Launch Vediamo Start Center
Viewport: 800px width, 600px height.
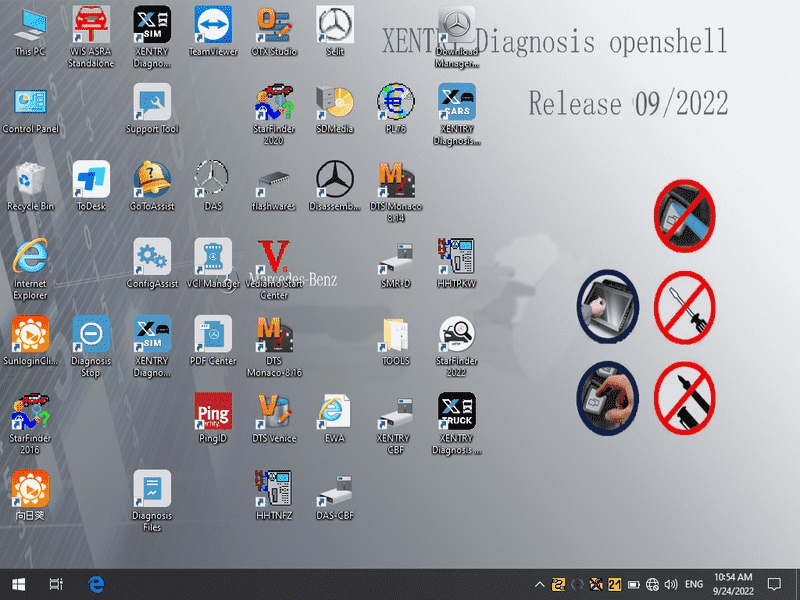274,269
